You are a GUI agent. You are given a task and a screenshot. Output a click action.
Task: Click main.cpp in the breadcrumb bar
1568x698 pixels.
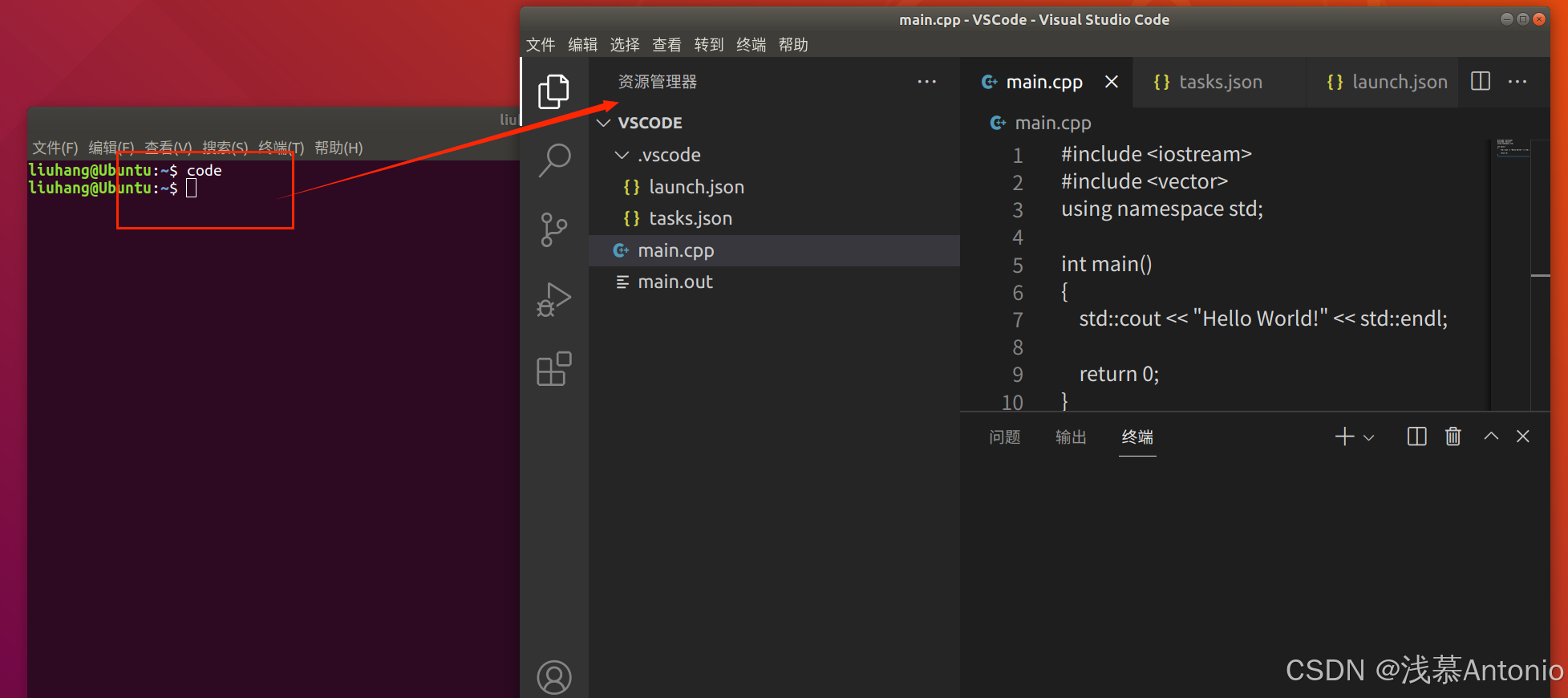click(x=1052, y=123)
